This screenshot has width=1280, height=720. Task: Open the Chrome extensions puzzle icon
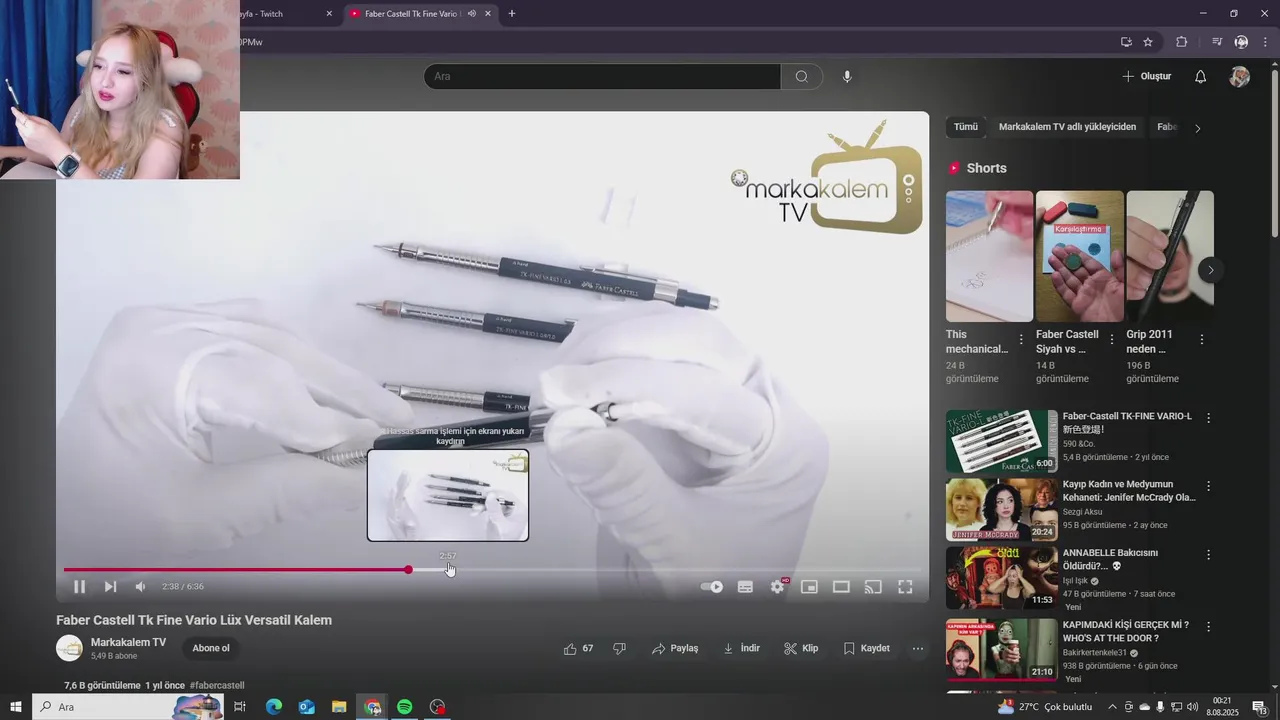(1182, 42)
